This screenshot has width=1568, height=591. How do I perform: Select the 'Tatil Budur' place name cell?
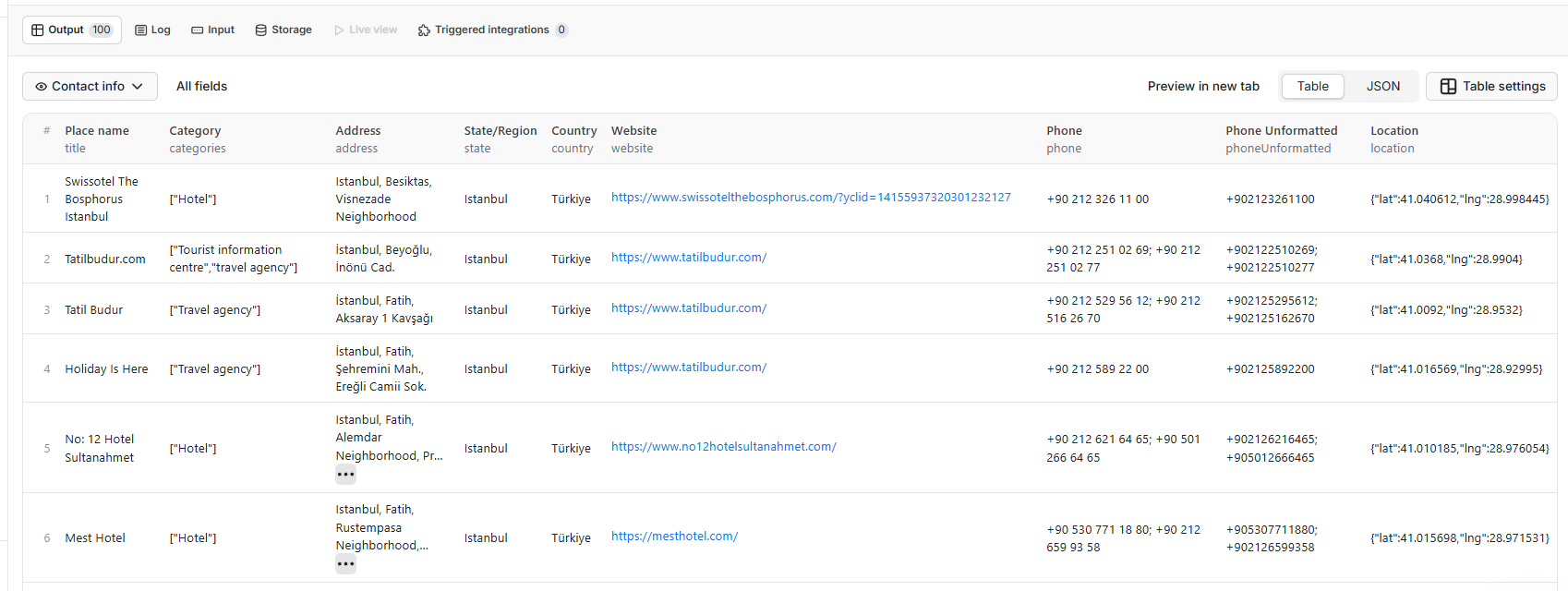pyautogui.click(x=94, y=310)
